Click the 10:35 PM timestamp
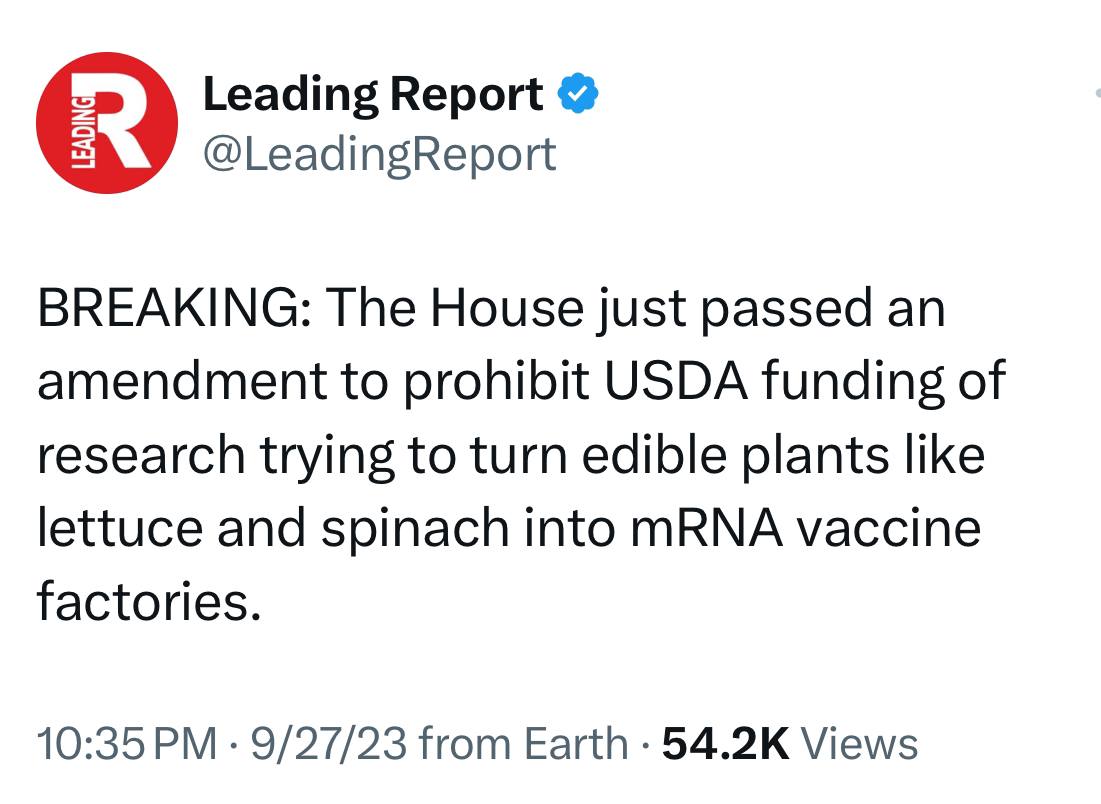 click(x=127, y=744)
